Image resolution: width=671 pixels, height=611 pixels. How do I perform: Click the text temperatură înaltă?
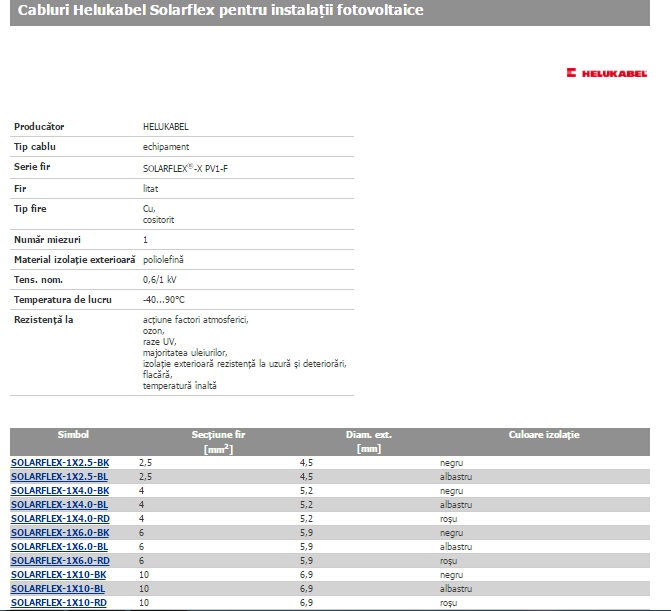pyautogui.click(x=180, y=386)
